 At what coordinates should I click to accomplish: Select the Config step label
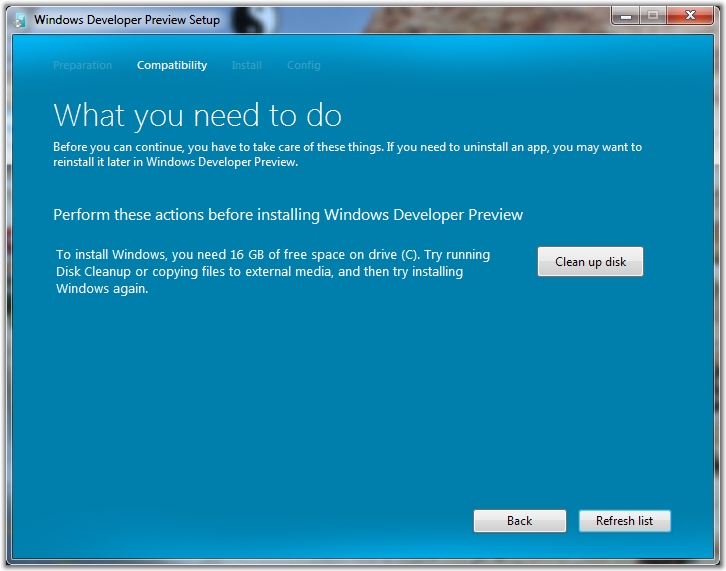pos(304,65)
